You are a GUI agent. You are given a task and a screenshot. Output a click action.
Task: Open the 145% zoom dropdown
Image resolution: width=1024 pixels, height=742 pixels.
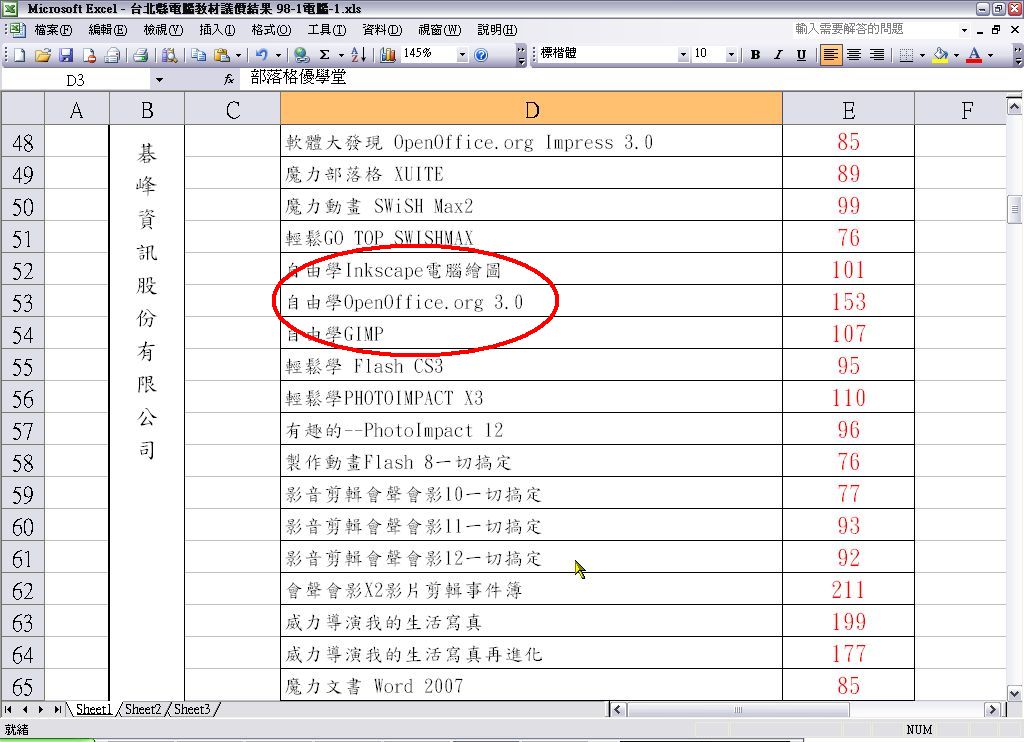click(462, 55)
